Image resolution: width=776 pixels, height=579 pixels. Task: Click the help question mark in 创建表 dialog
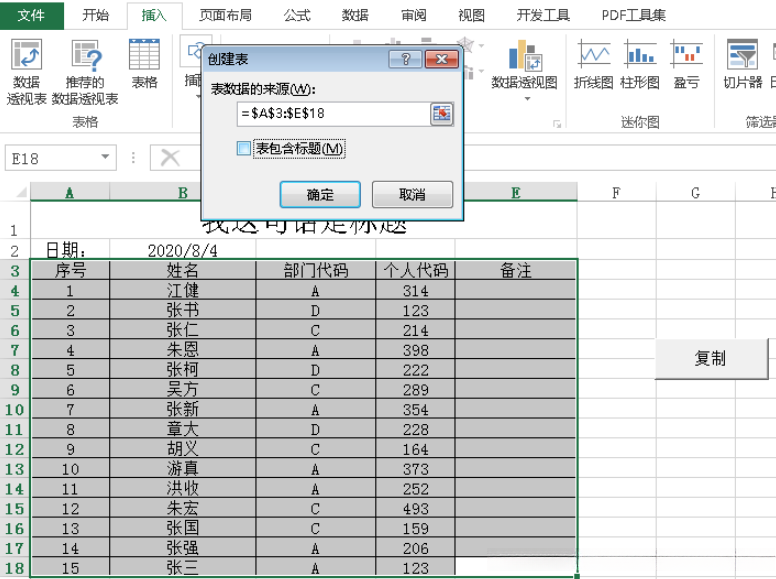tap(405, 59)
